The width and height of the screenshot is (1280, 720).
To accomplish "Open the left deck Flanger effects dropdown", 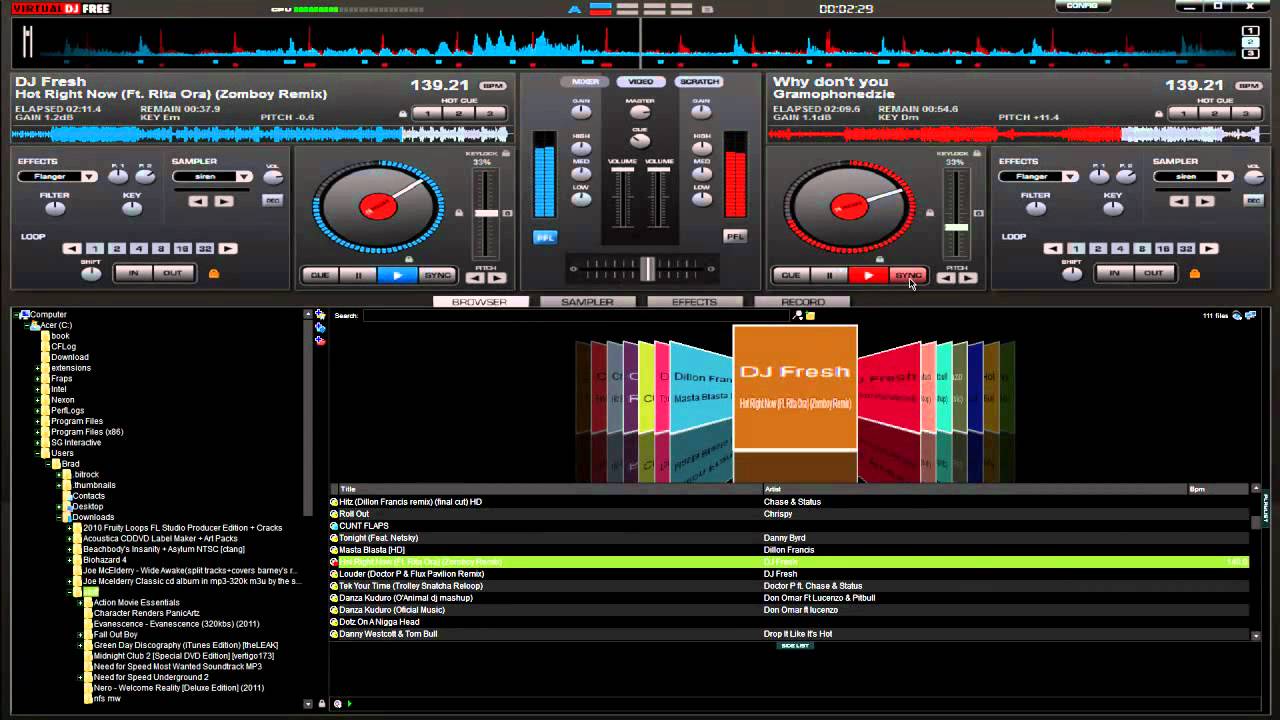I will (x=89, y=177).
